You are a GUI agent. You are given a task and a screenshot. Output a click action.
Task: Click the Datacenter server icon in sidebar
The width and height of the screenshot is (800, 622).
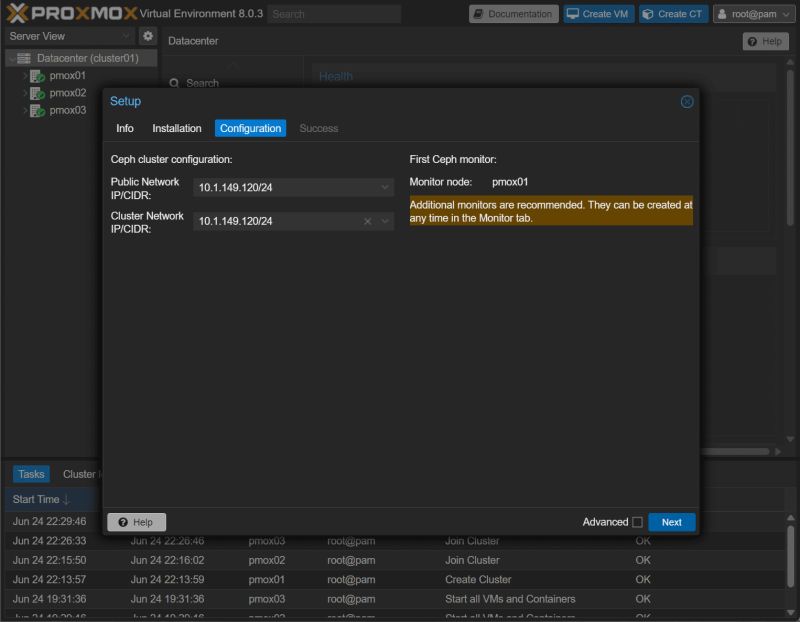click(23, 57)
